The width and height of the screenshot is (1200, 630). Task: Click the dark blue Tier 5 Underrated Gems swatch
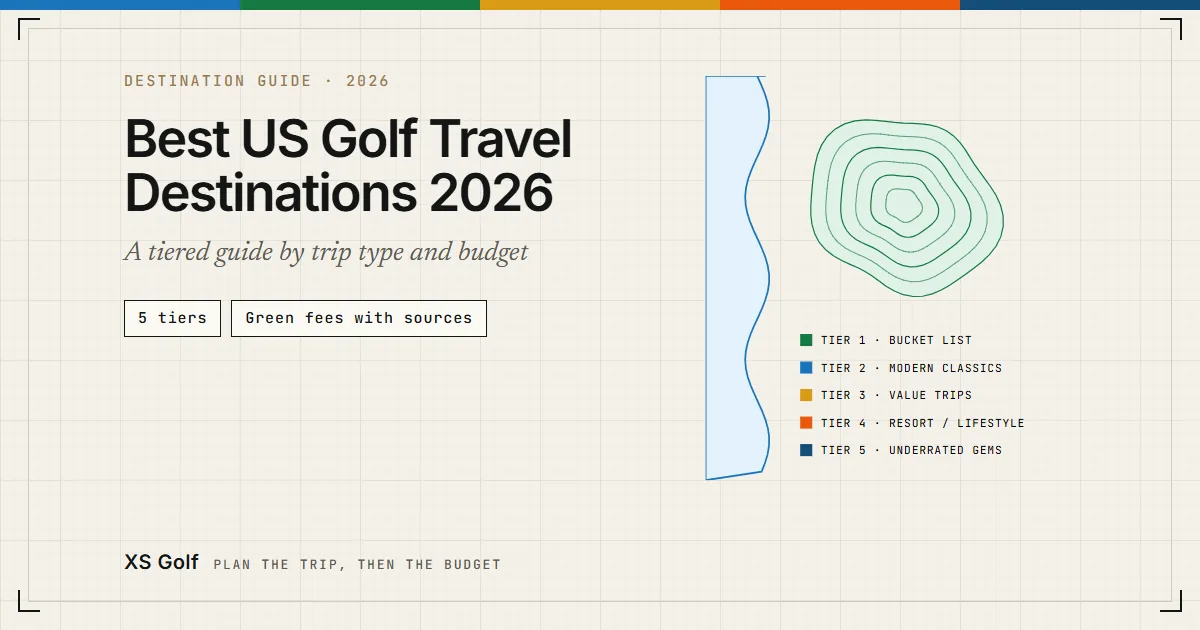click(x=806, y=450)
